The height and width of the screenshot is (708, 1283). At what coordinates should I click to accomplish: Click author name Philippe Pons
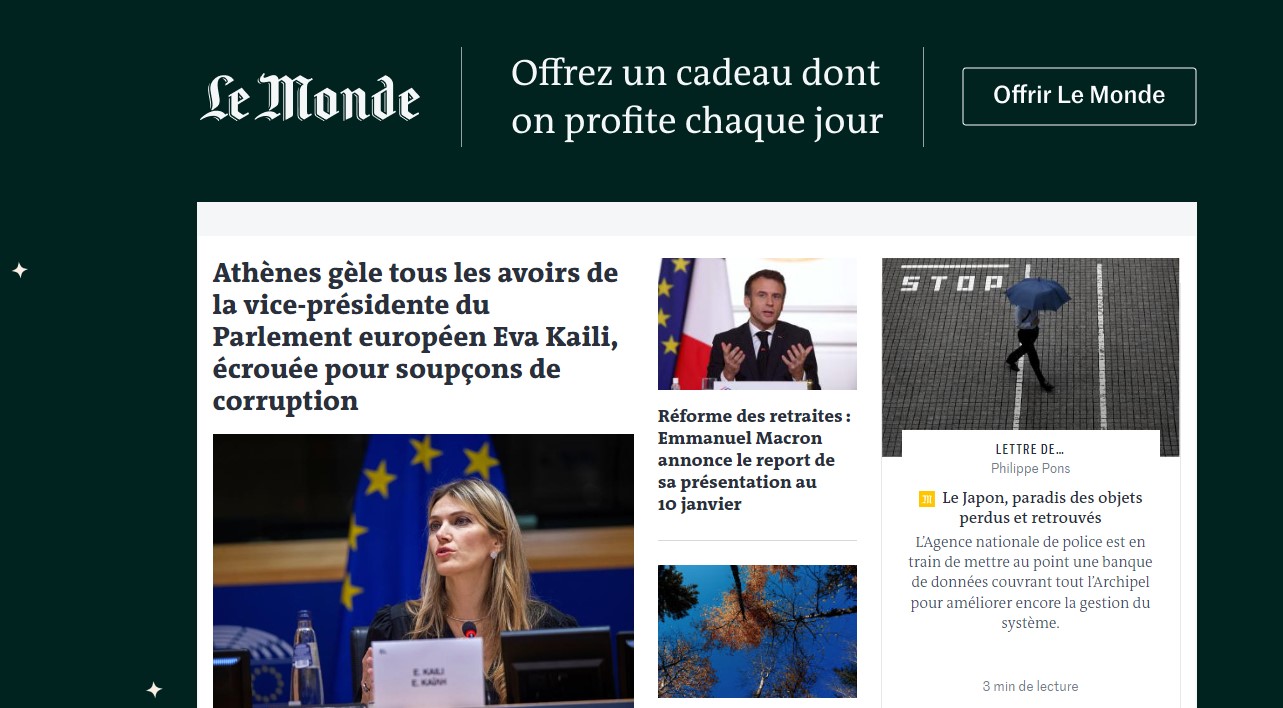point(1030,468)
